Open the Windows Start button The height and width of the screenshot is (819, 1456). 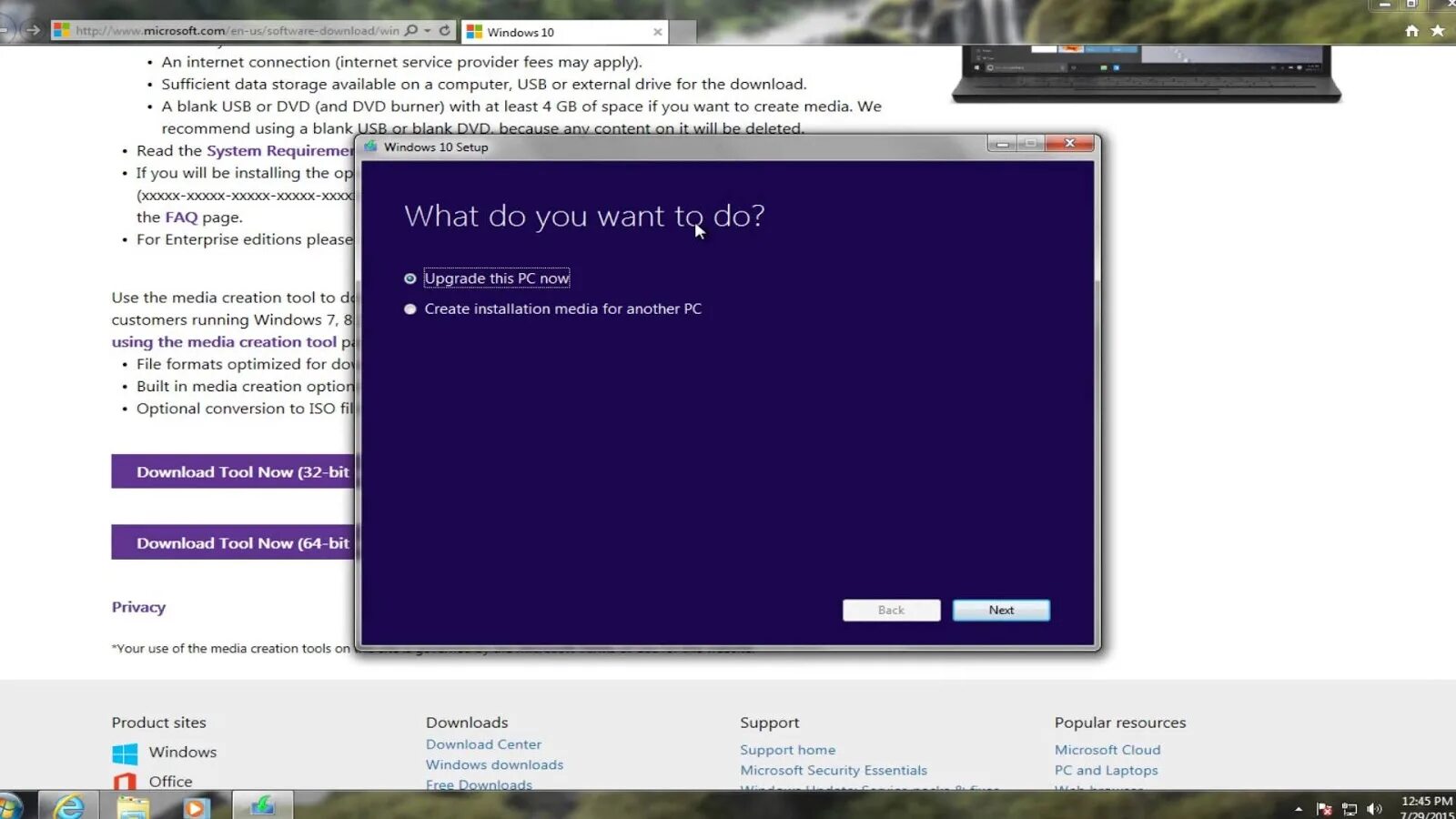11,805
